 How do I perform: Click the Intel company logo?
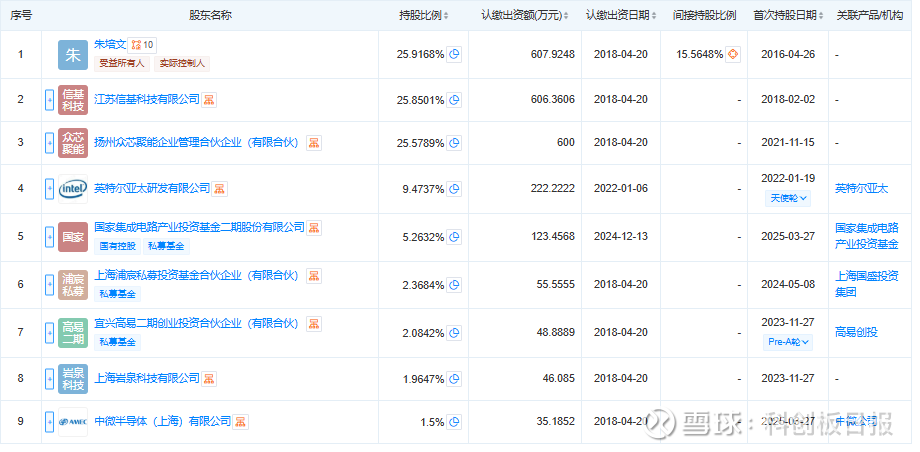coord(73,189)
